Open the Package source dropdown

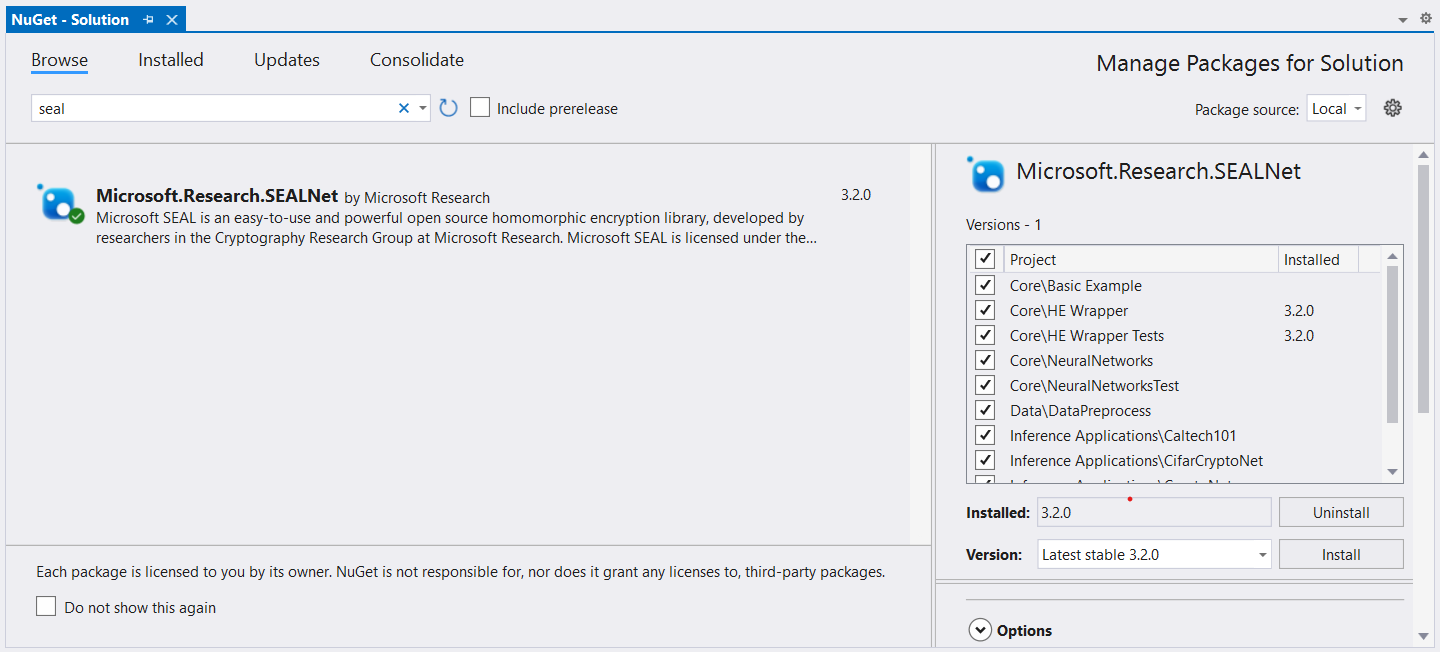1336,108
